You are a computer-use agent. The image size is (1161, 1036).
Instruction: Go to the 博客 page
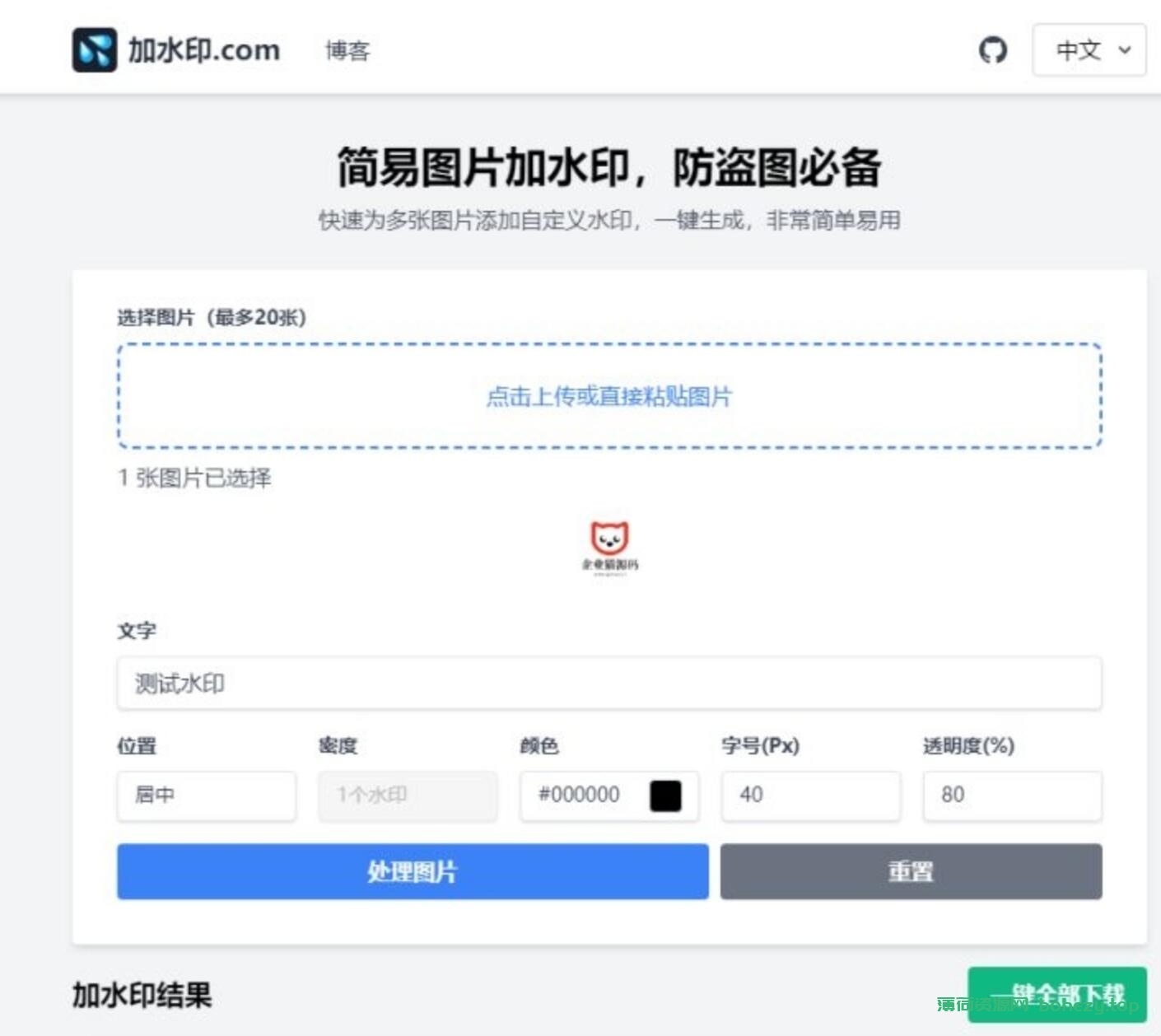click(347, 51)
